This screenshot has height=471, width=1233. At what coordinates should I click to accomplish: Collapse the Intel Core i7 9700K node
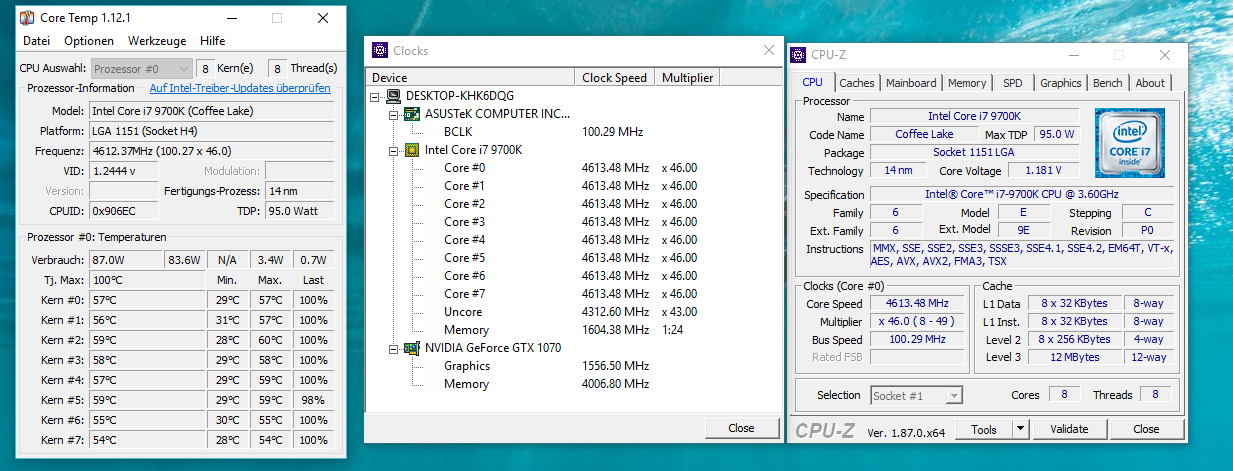pyautogui.click(x=394, y=150)
